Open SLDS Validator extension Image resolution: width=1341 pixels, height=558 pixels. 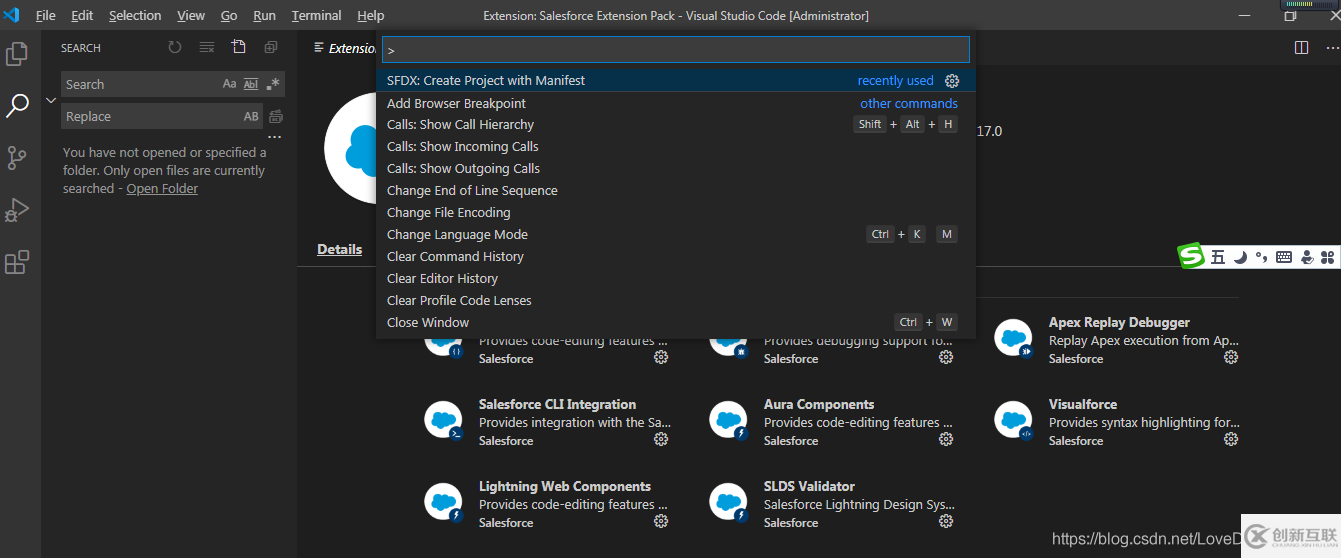tap(809, 486)
